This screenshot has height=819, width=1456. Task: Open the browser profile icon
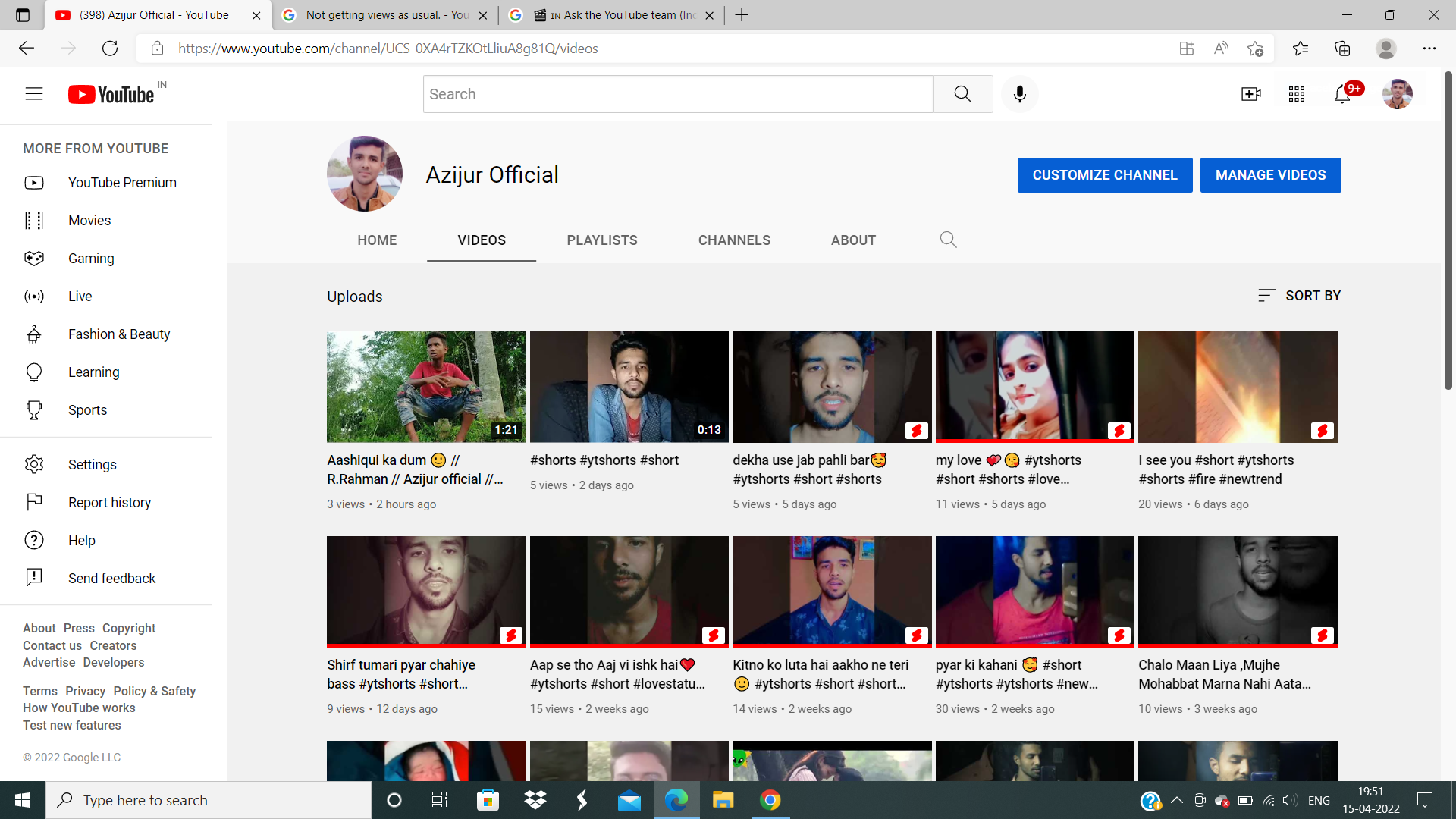coord(1386,49)
